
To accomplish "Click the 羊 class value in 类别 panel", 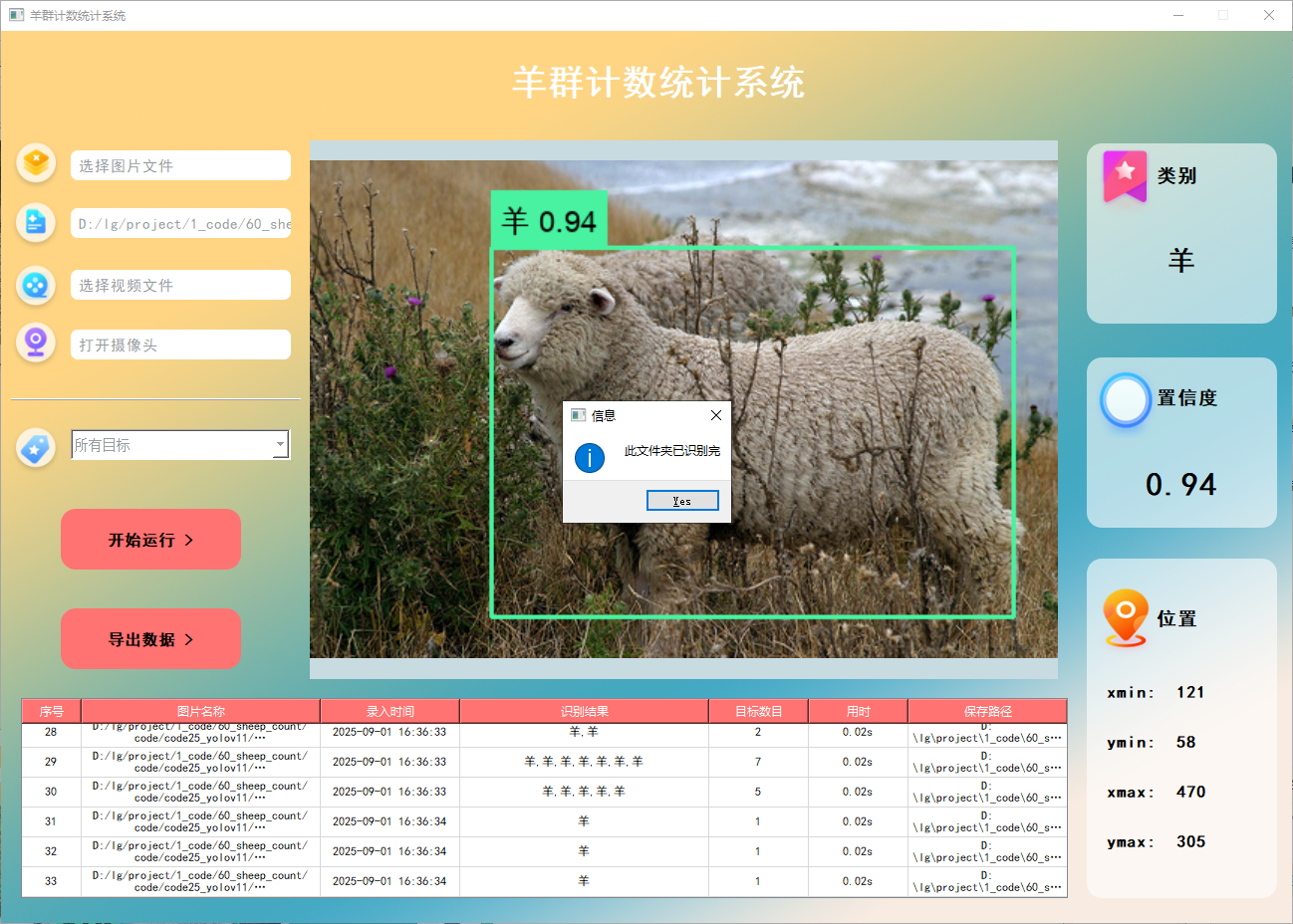I will pos(1181,261).
